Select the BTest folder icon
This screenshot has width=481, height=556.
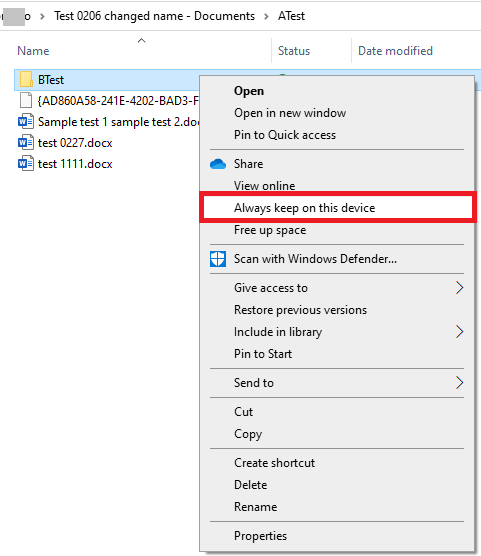26,79
